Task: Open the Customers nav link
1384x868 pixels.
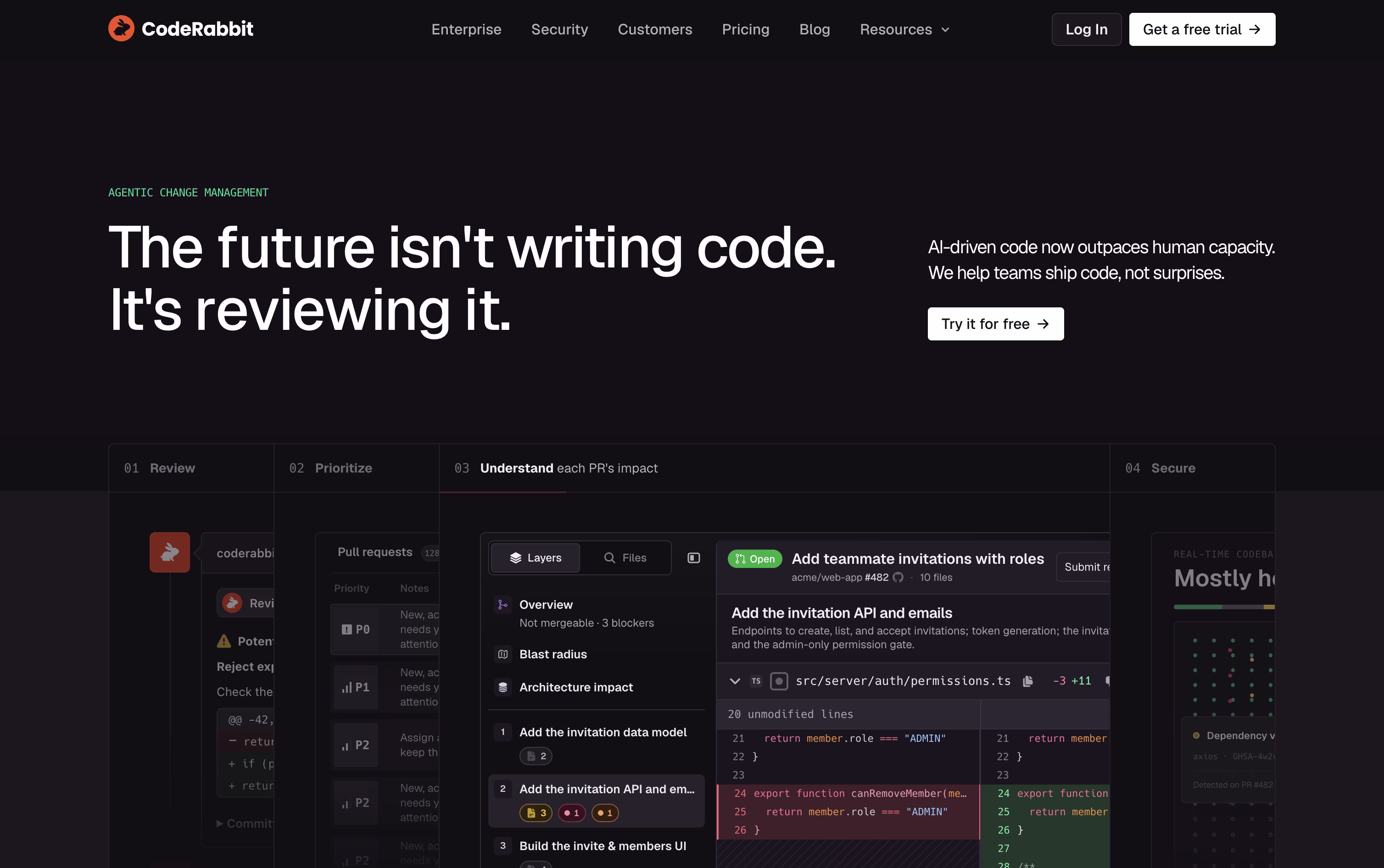Action: pos(654,29)
